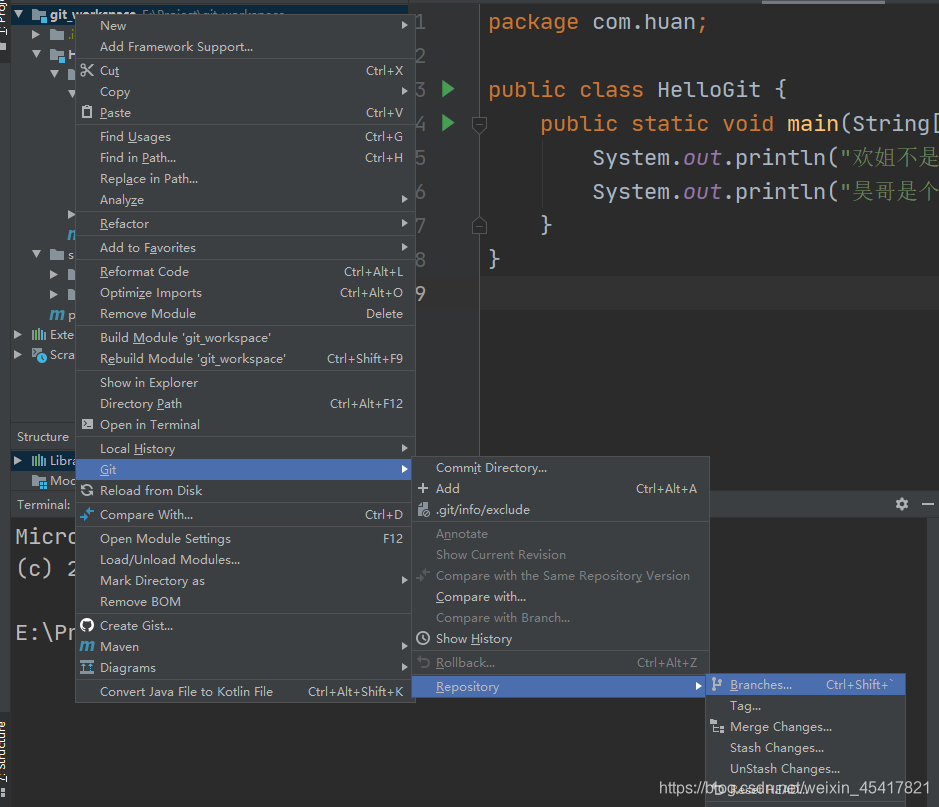Viewport: 939px width, 807px height.
Task: Choose Stash Changes...
Action: 805,747
